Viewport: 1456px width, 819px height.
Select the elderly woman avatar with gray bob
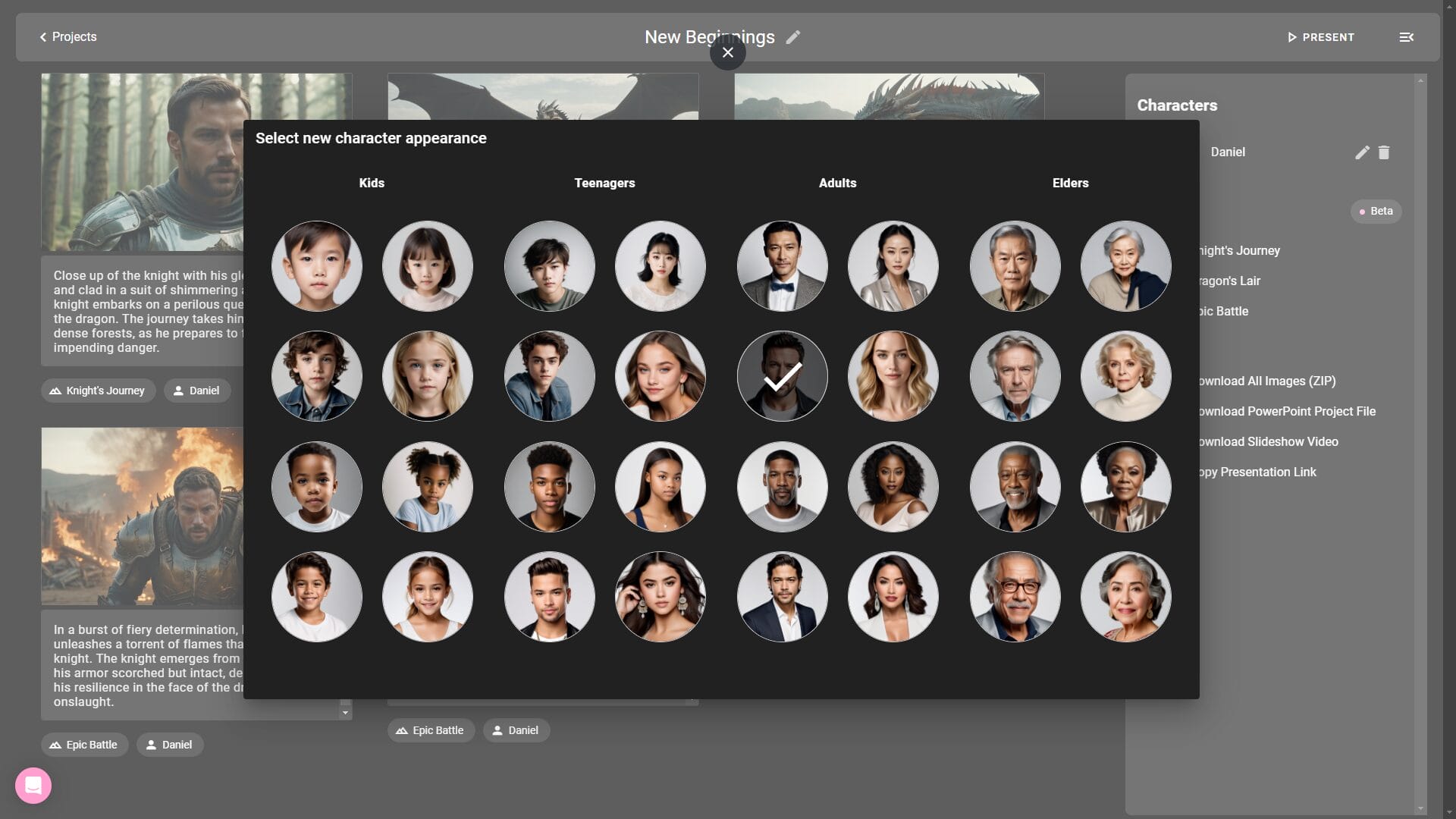click(x=1125, y=266)
